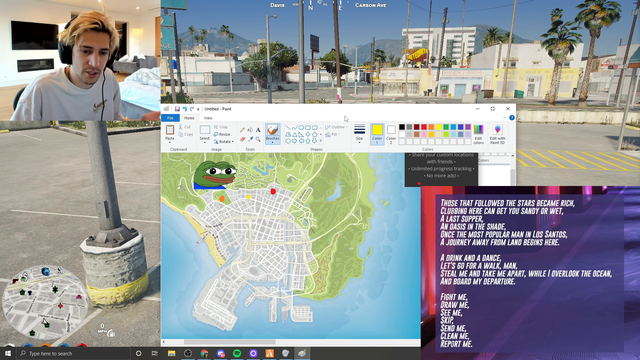Click the red marker on the map

pos(273,191)
